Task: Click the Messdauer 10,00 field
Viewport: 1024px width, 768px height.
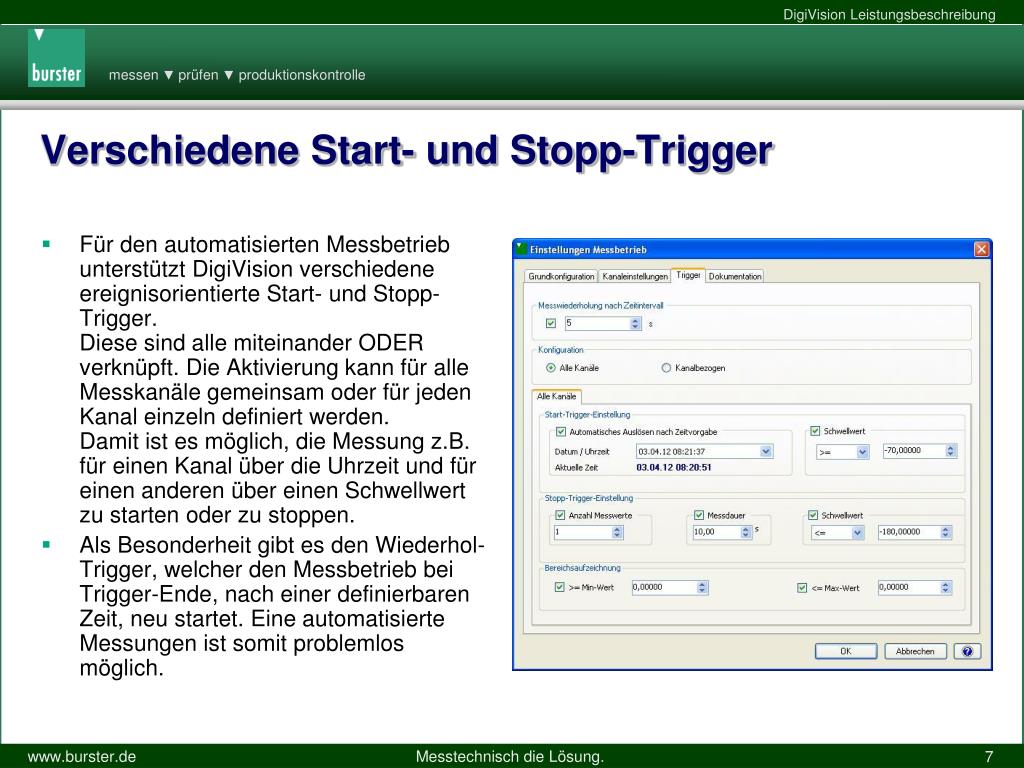Action: [716, 532]
